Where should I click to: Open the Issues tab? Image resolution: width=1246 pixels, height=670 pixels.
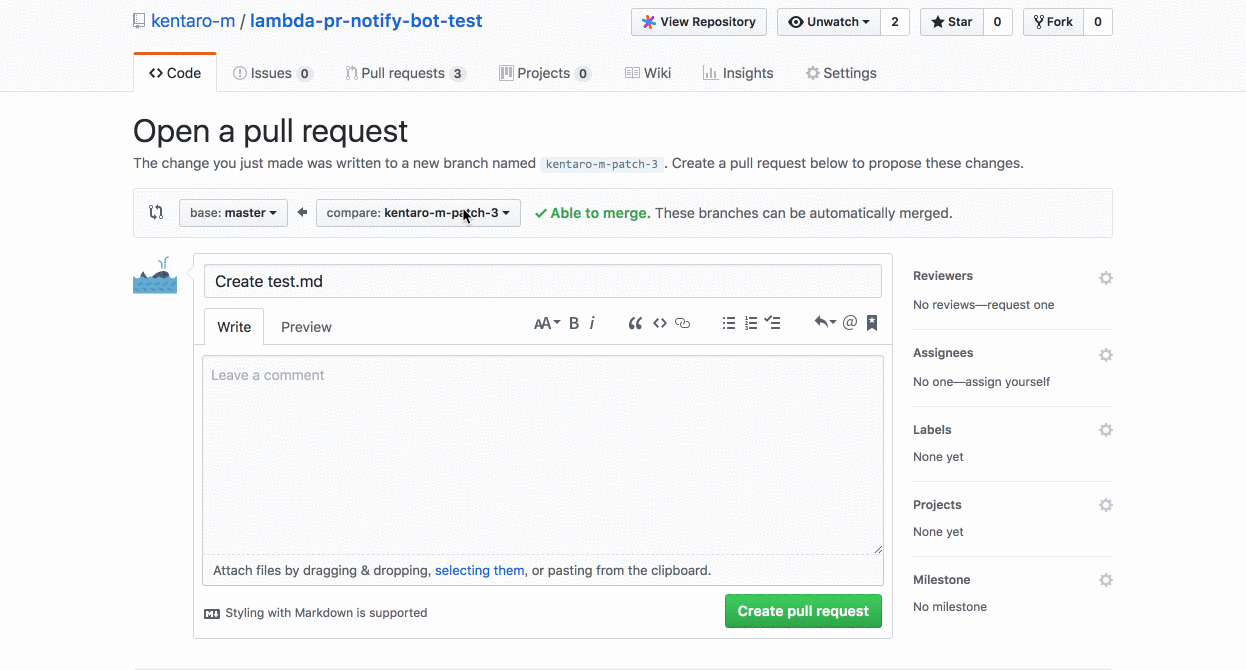(x=273, y=73)
